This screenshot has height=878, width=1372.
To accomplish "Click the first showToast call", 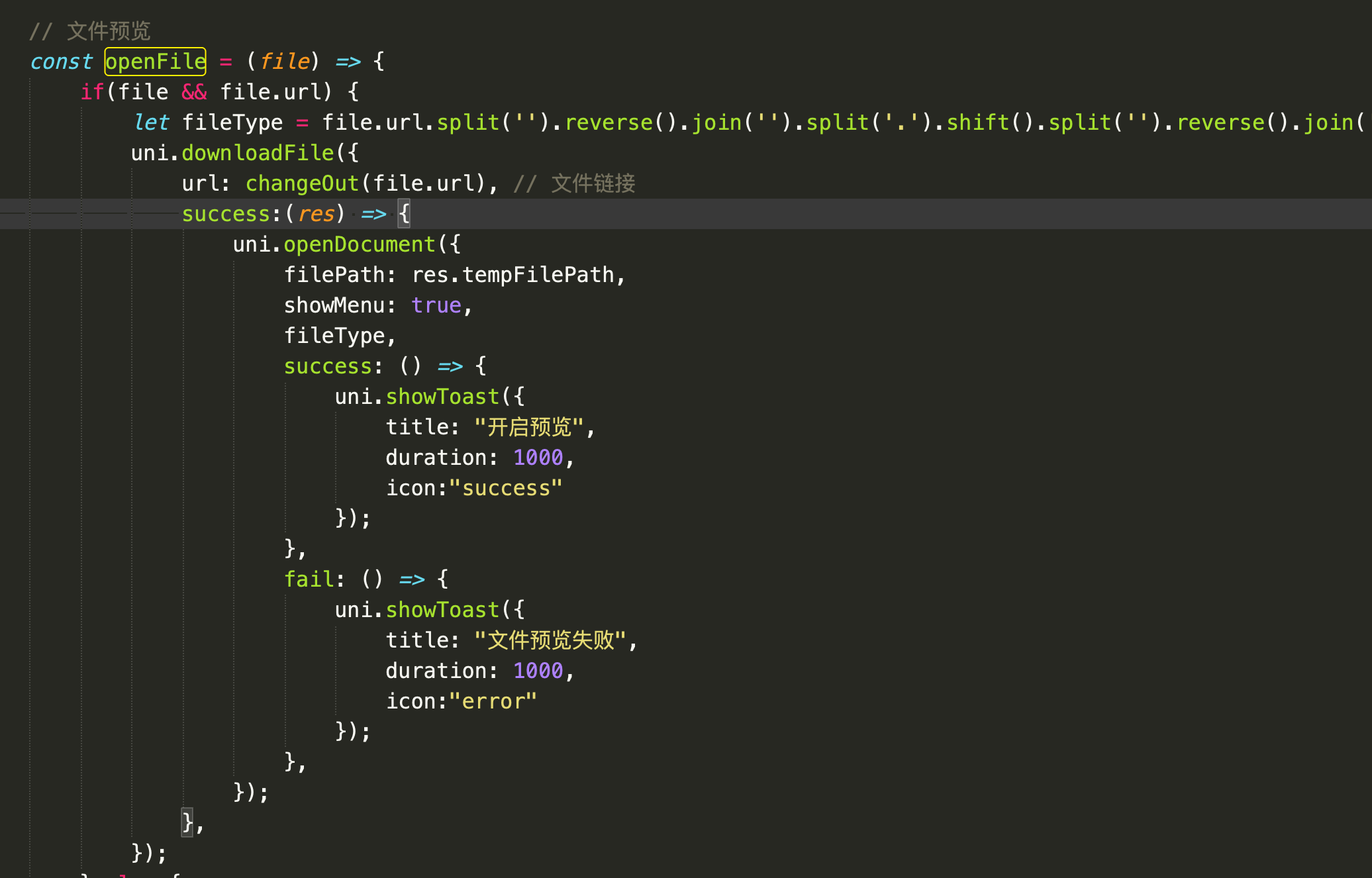I will pos(442,397).
